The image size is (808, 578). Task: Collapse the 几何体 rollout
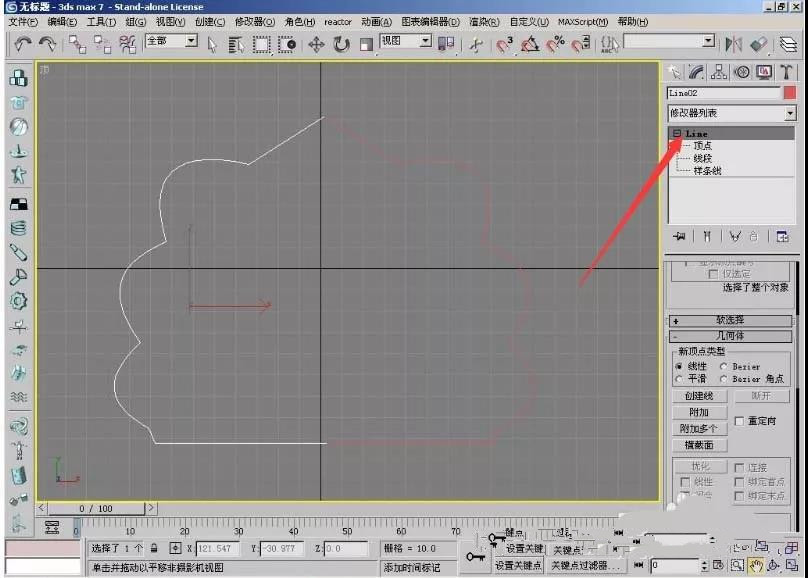point(730,336)
